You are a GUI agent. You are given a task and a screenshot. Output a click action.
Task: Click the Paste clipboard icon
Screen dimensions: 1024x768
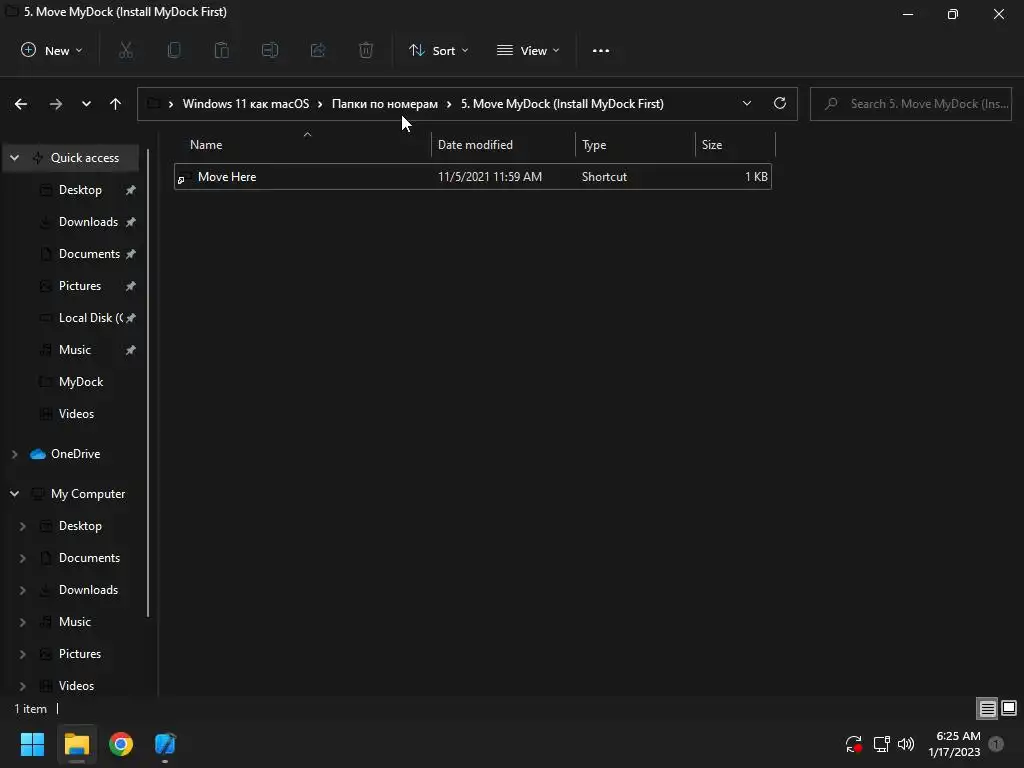point(222,50)
